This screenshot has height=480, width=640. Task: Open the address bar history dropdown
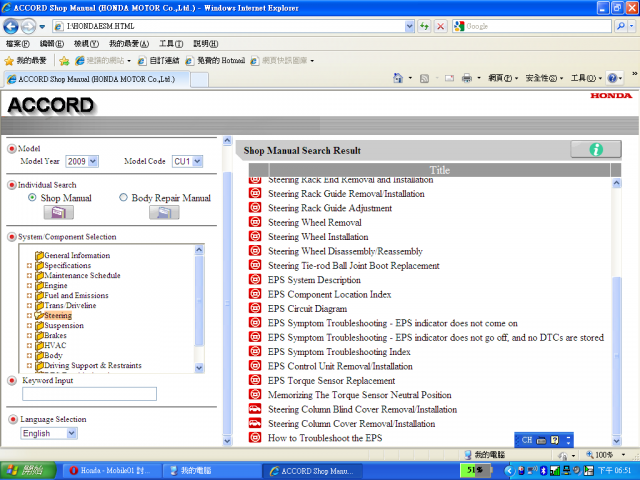tap(409, 27)
